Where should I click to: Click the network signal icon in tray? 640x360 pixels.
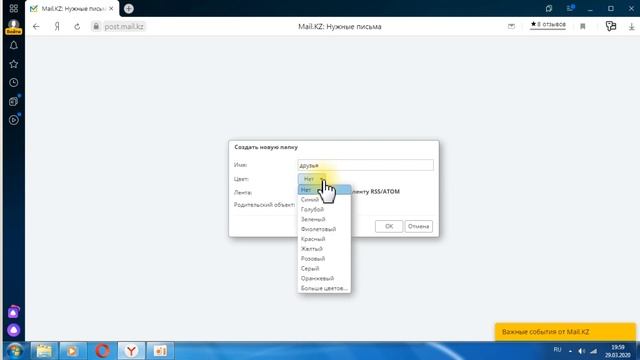[594, 351]
